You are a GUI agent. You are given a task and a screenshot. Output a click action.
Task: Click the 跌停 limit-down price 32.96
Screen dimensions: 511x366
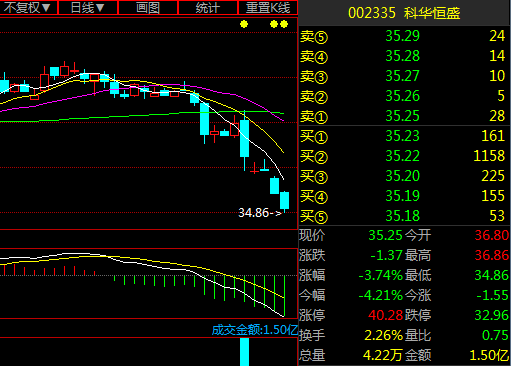(492, 315)
